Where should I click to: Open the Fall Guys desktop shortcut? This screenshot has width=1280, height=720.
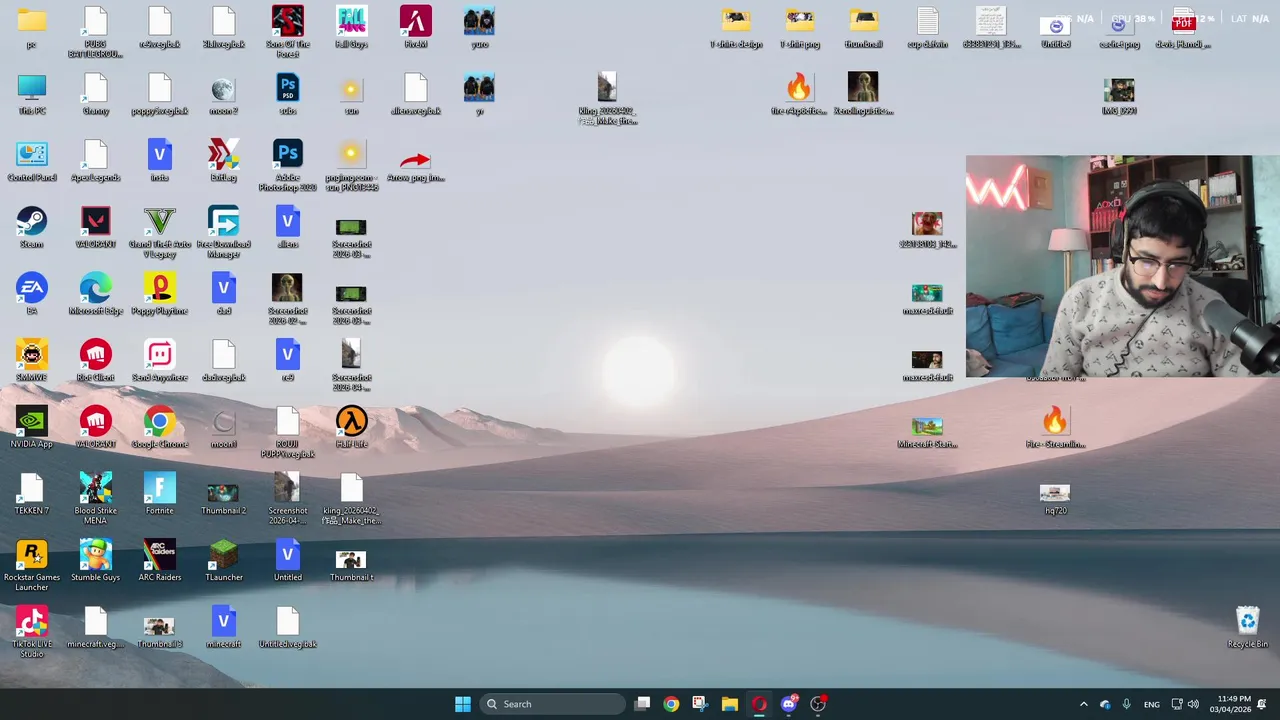tap(352, 28)
